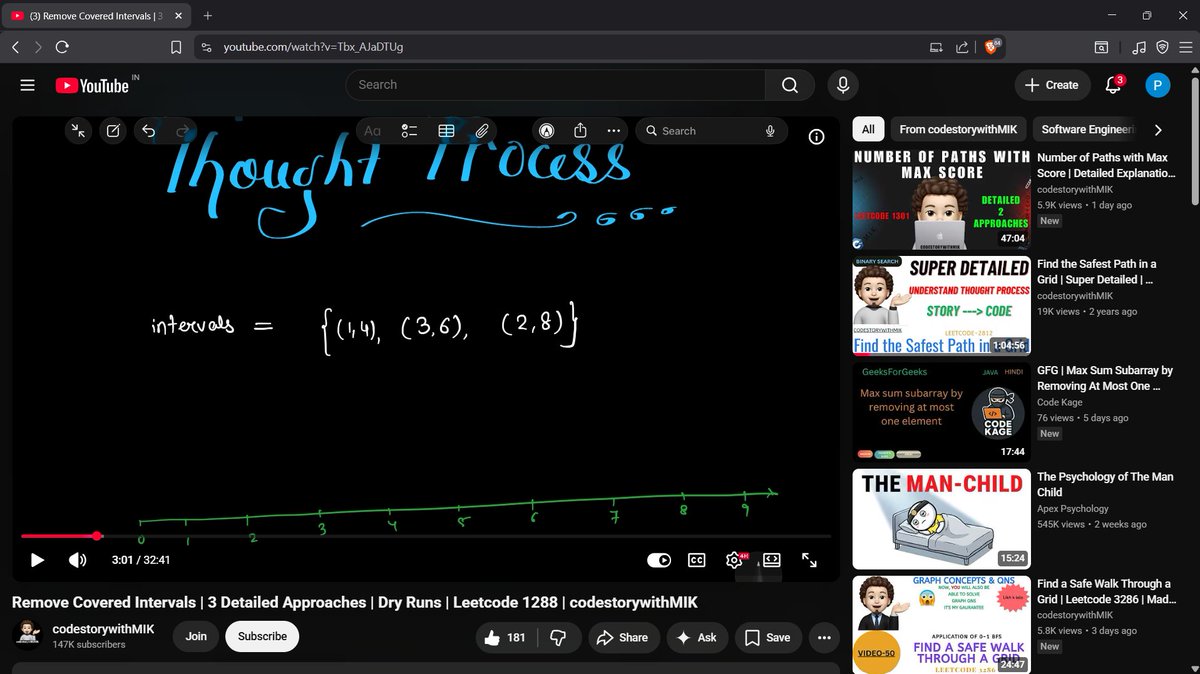The image size is (1200, 674).
Task: Open a new browser tab
Action: pos(208,16)
